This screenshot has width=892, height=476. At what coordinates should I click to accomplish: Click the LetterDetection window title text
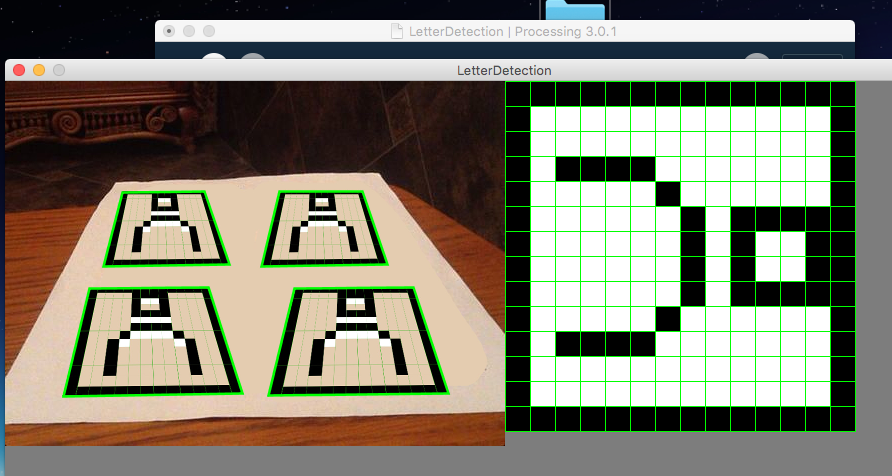pos(504,70)
